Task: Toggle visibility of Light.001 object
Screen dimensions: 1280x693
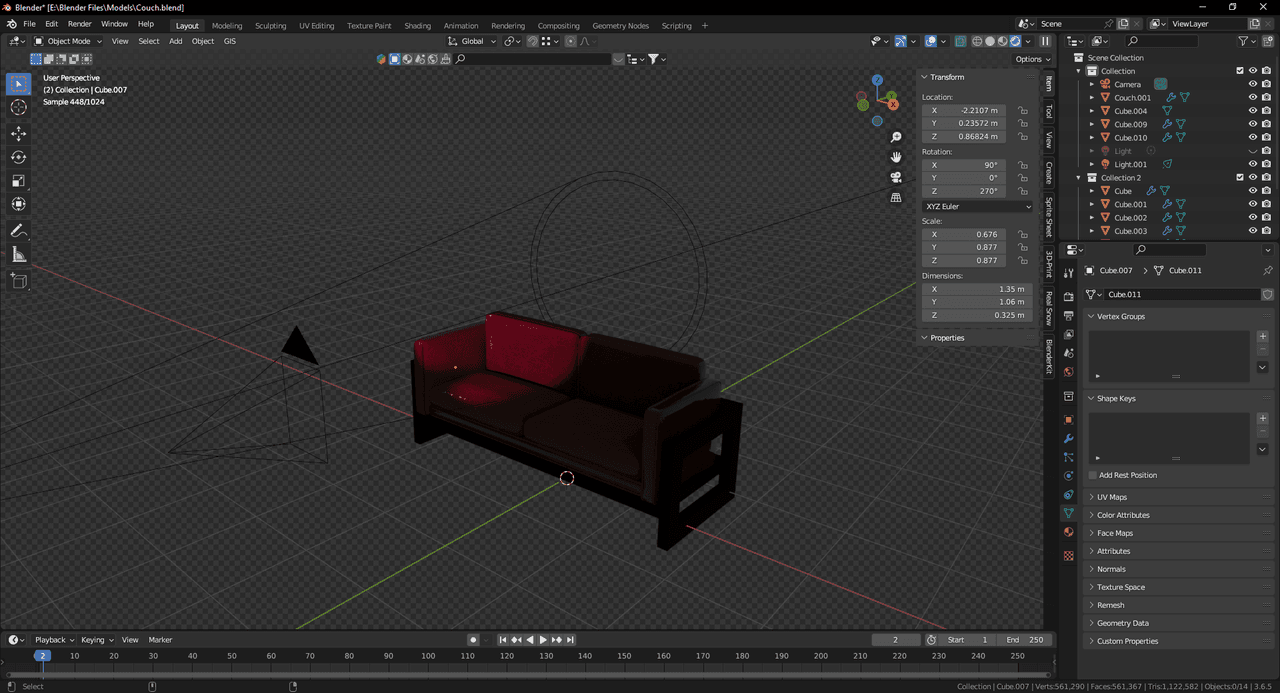Action: [1252, 164]
